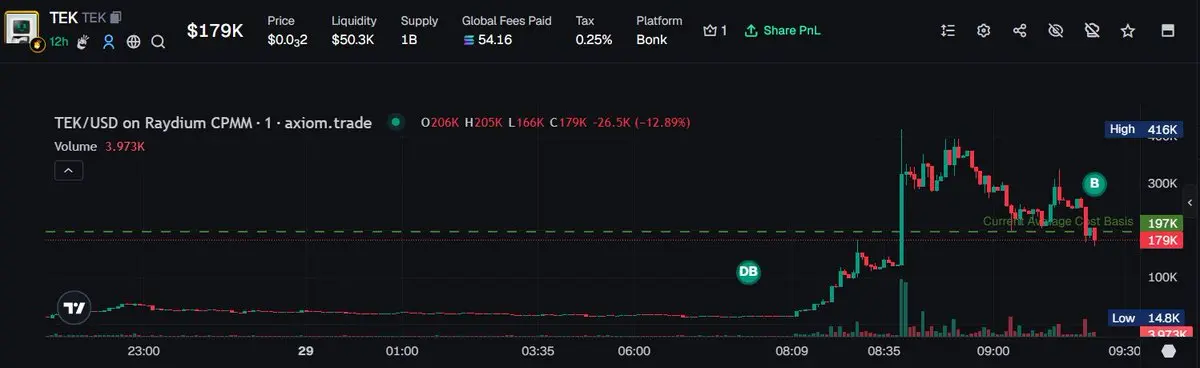1200x368 pixels.
Task: Click the Platform Bonk stat
Action: 659,30
